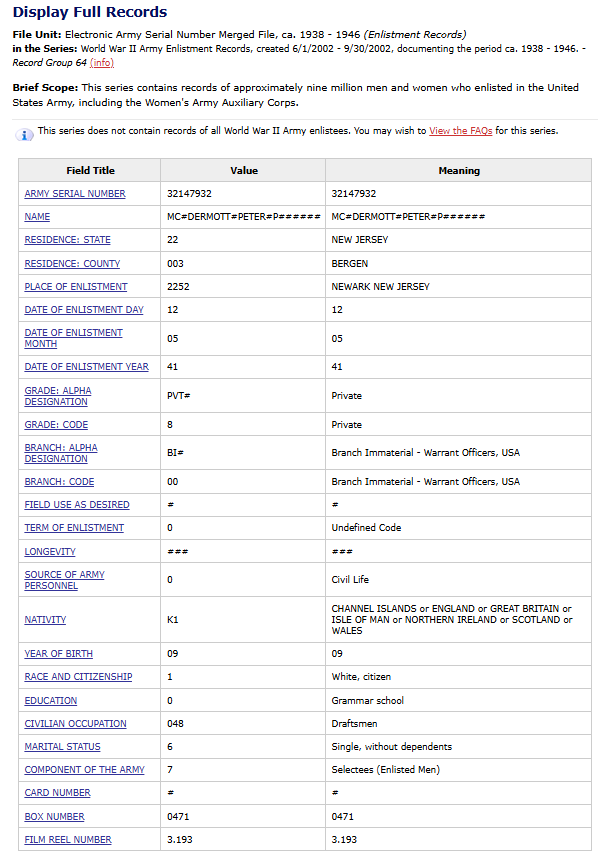Click the BRANCH: CODE field link
The image size is (605, 863).
click(x=59, y=482)
